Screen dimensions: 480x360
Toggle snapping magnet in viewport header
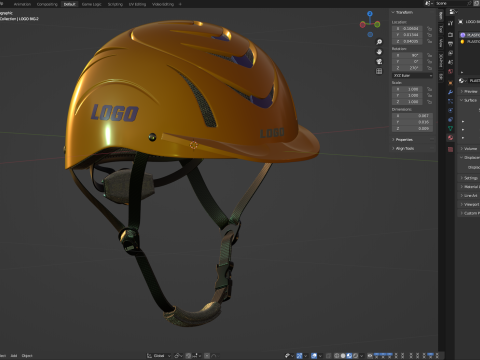(x=189, y=356)
